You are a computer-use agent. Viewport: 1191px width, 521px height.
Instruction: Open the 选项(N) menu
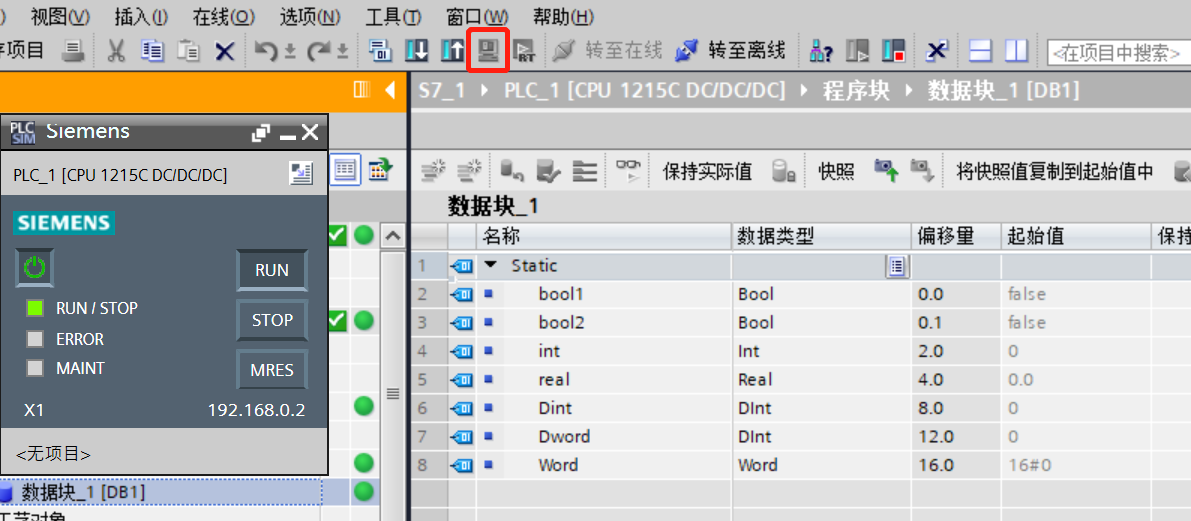click(x=310, y=17)
